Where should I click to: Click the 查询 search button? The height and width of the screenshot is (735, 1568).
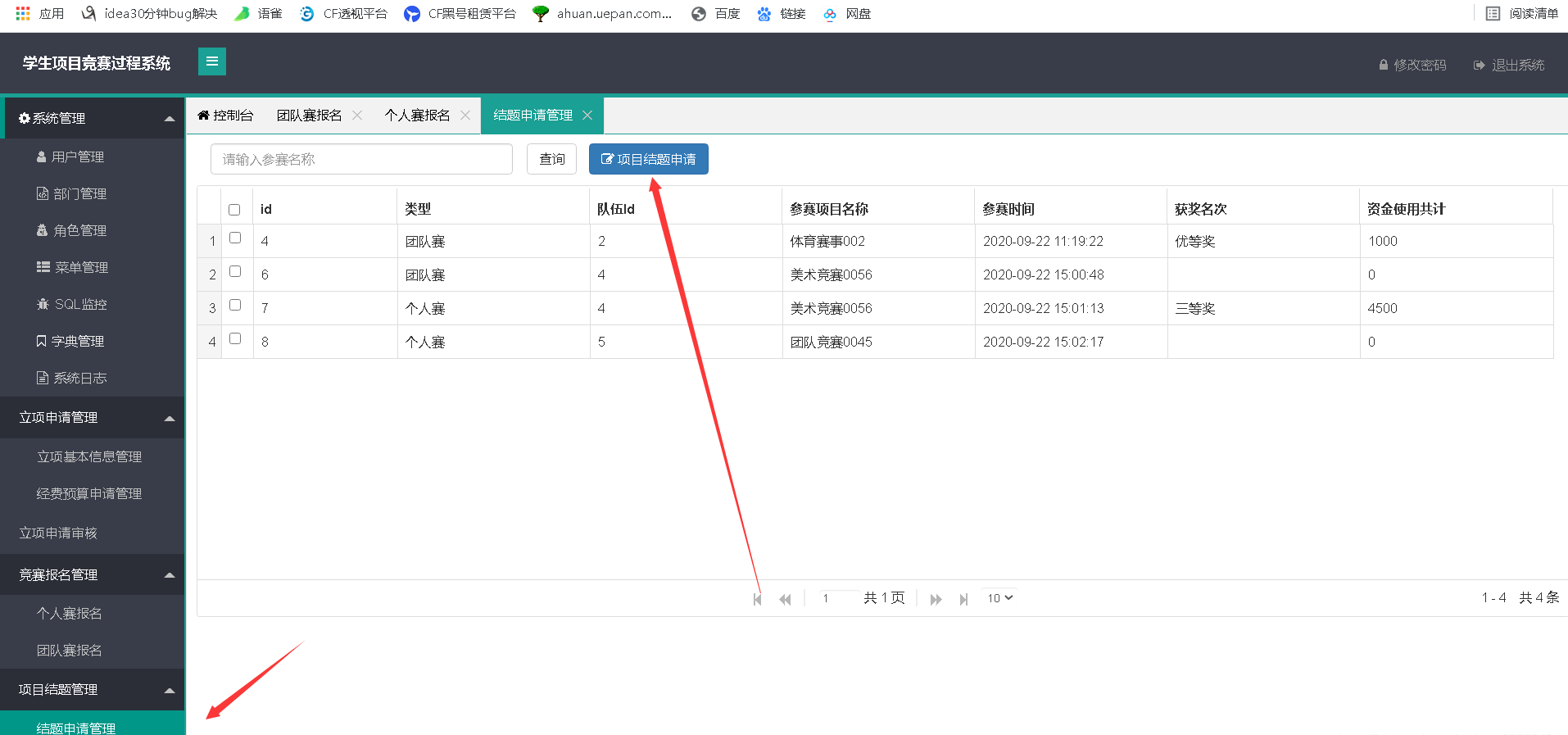551,159
